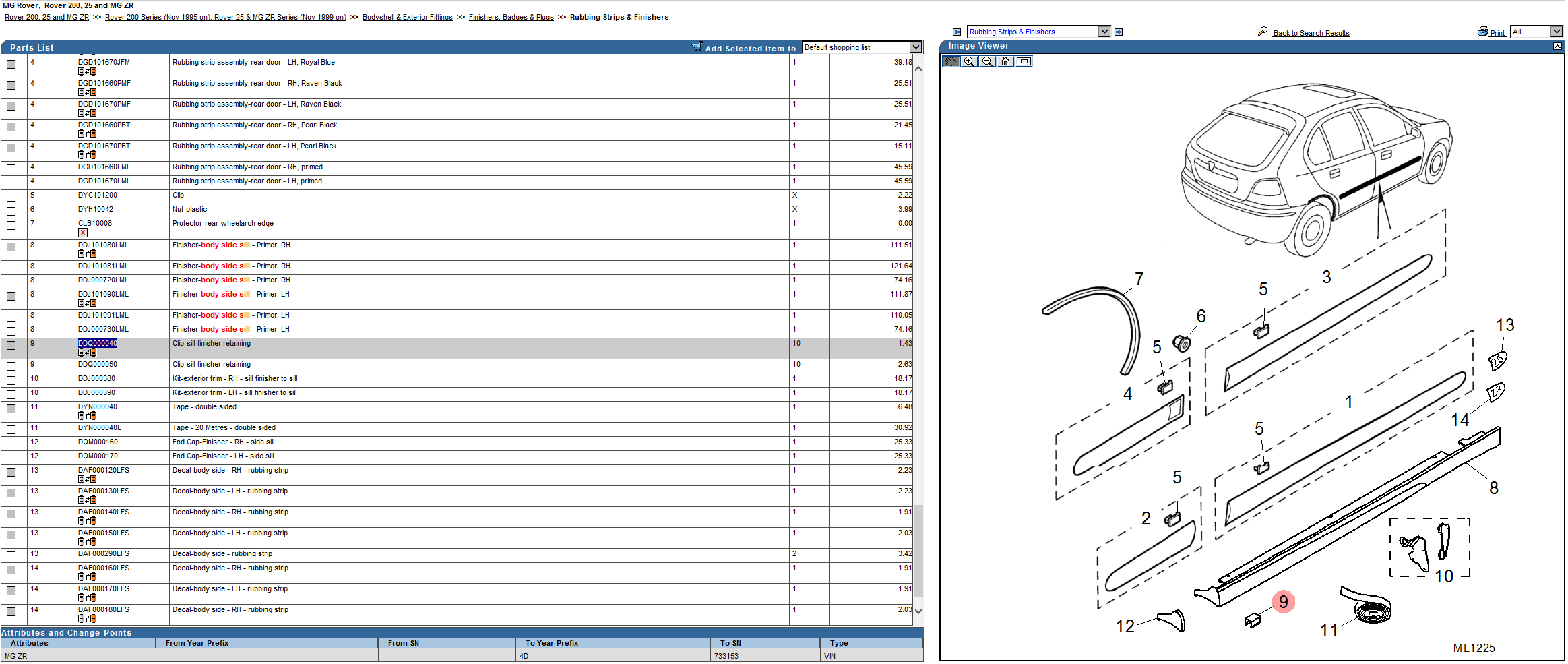Open Bodyshell & Exterior Fittings breadcrumb
The image size is (1568, 664).
pos(407,17)
